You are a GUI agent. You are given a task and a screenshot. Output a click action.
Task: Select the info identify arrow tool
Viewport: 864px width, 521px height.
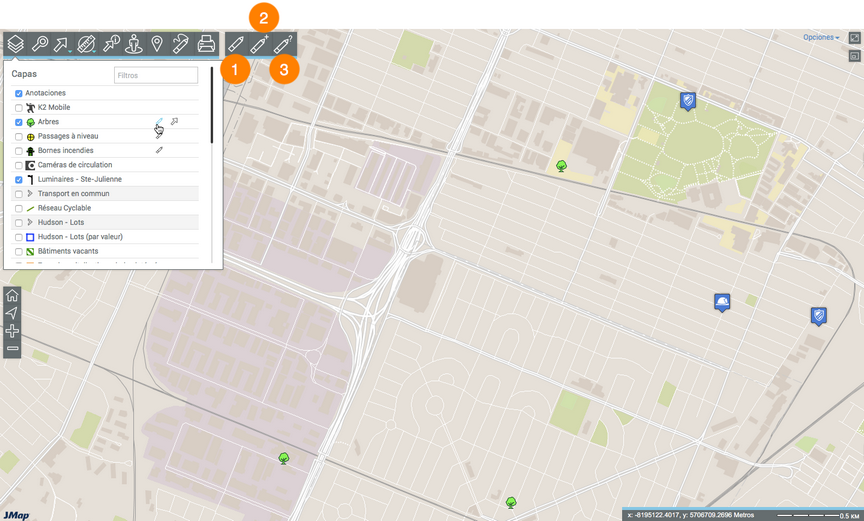111,44
